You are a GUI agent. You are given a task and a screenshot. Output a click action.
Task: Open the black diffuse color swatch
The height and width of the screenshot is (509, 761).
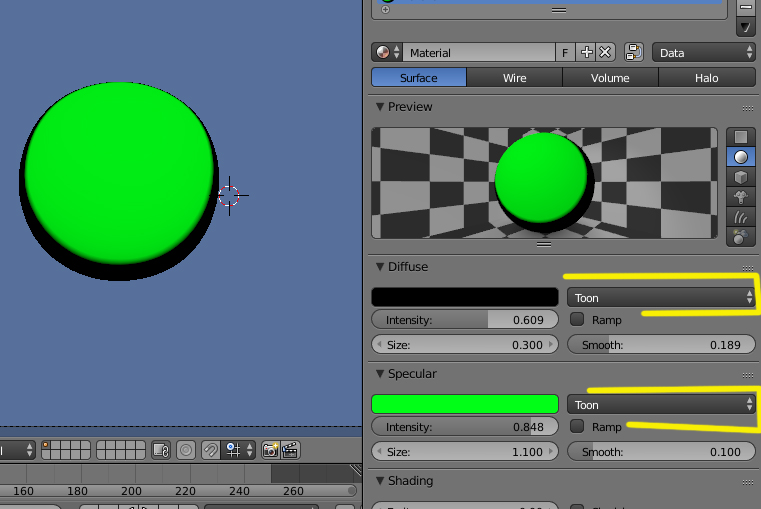[x=465, y=297]
